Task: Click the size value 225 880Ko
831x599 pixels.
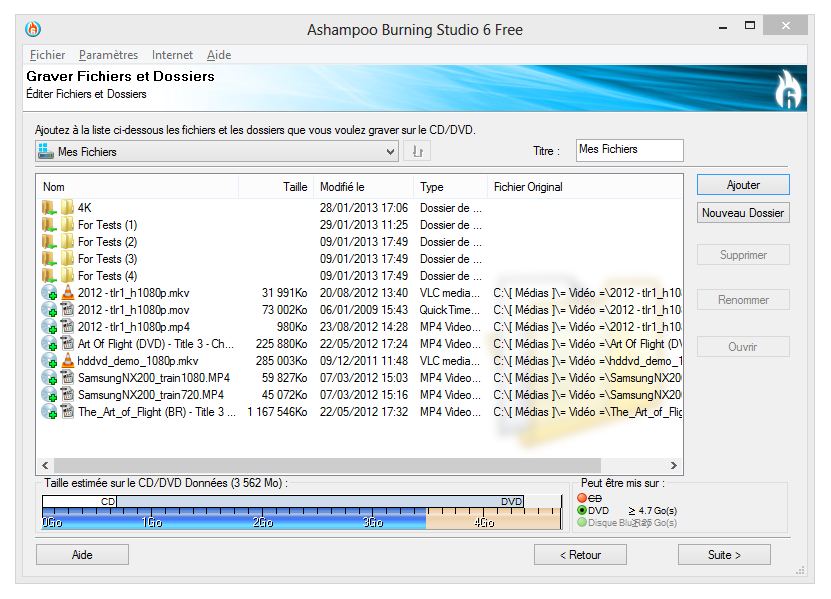Action: pyautogui.click(x=281, y=343)
